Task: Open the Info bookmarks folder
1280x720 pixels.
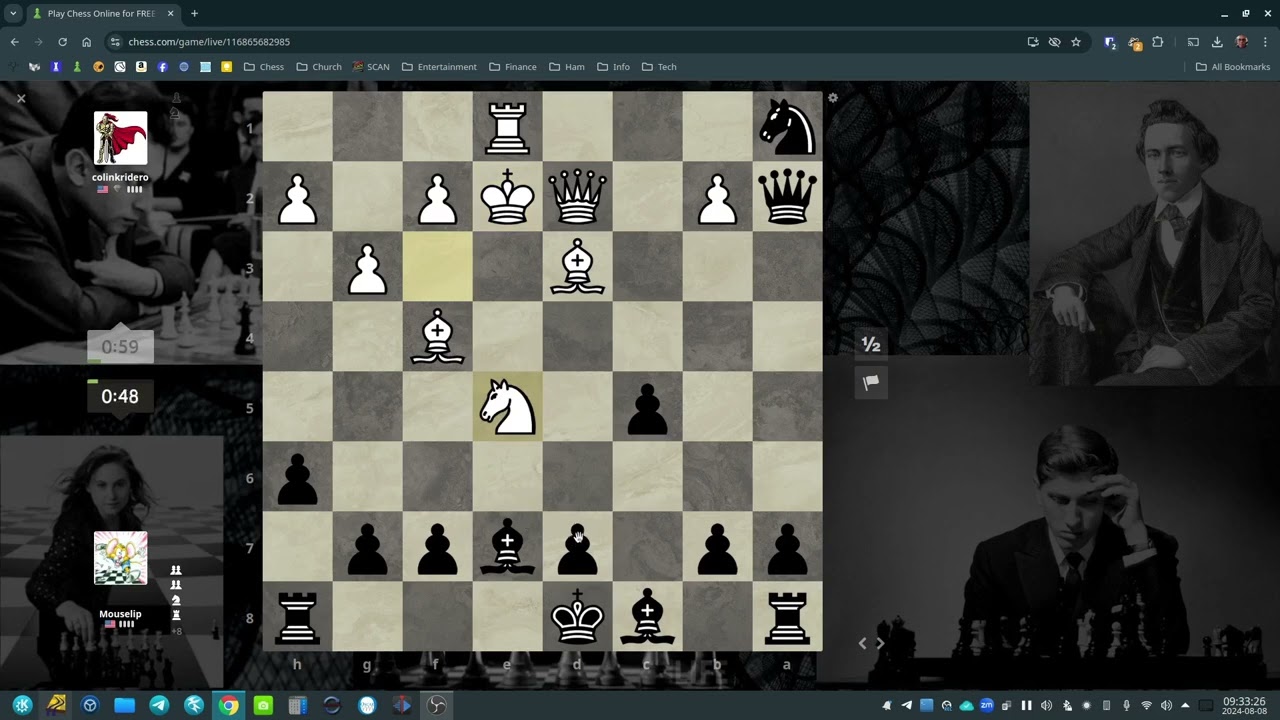Action: coord(613,67)
